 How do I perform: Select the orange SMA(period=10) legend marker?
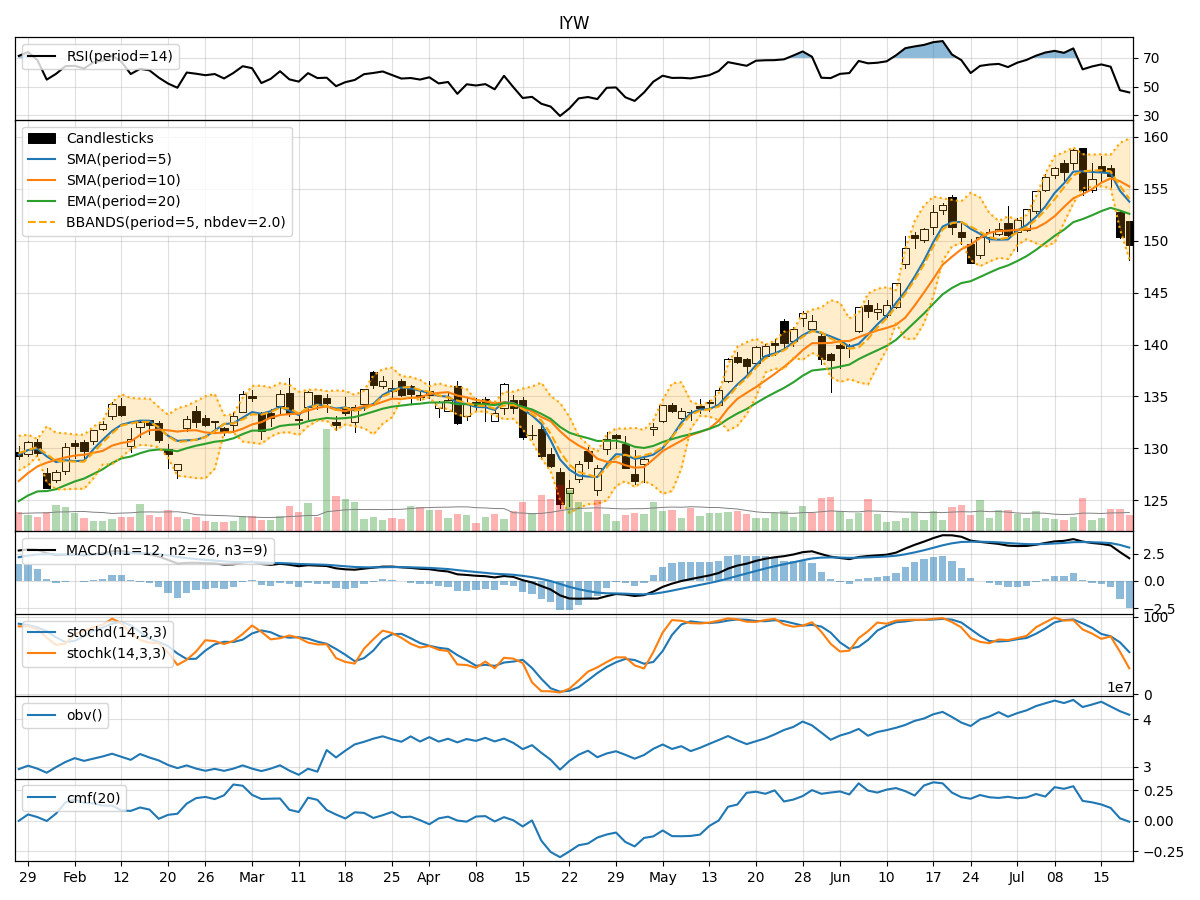point(42,182)
